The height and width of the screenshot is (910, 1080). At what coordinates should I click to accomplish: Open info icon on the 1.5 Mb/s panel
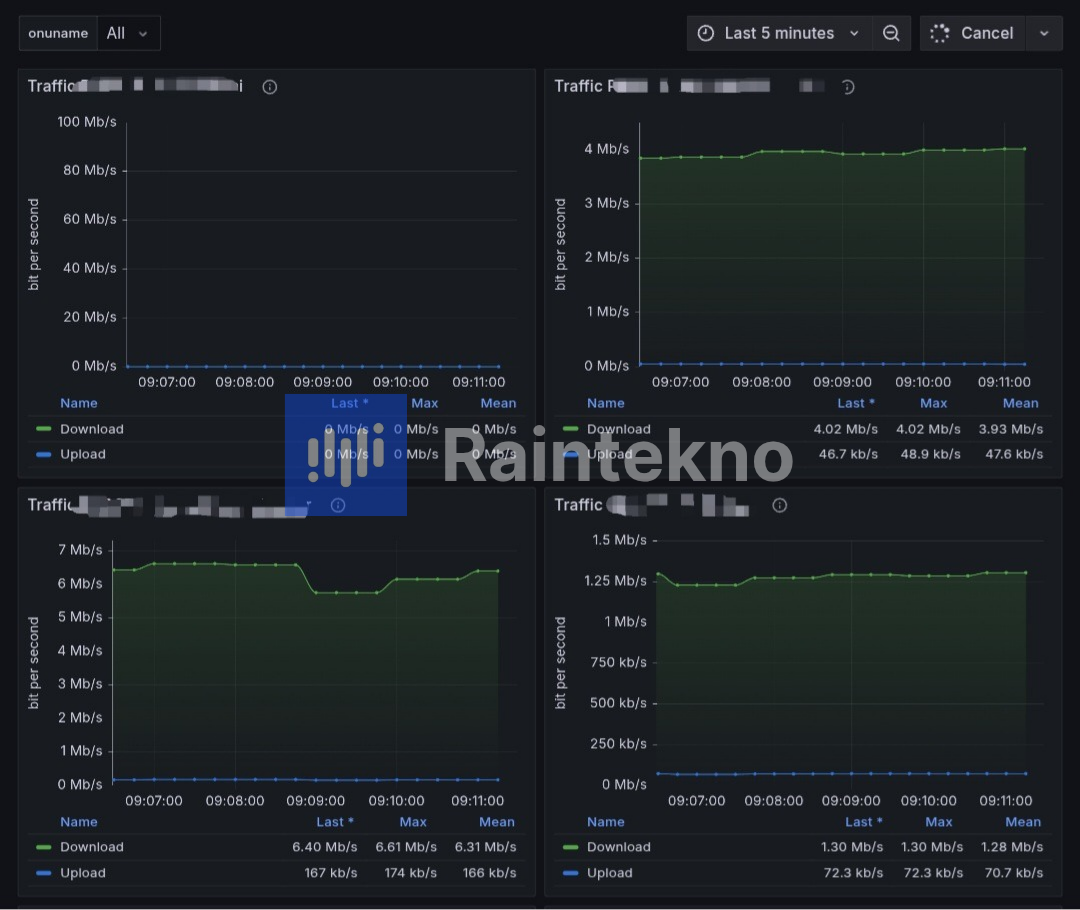780,505
